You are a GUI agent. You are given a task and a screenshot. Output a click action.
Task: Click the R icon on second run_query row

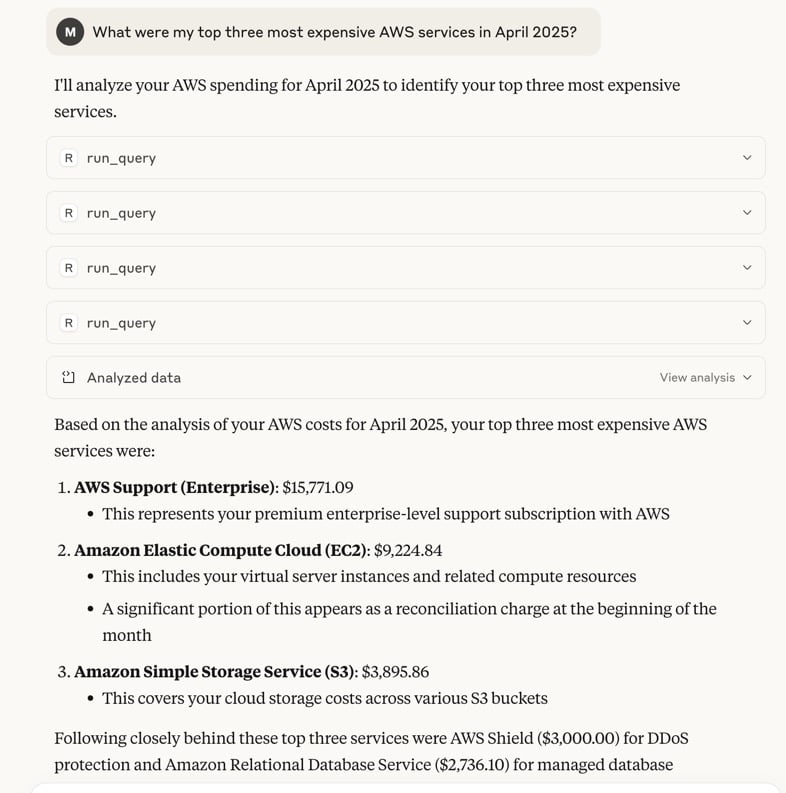click(x=69, y=213)
